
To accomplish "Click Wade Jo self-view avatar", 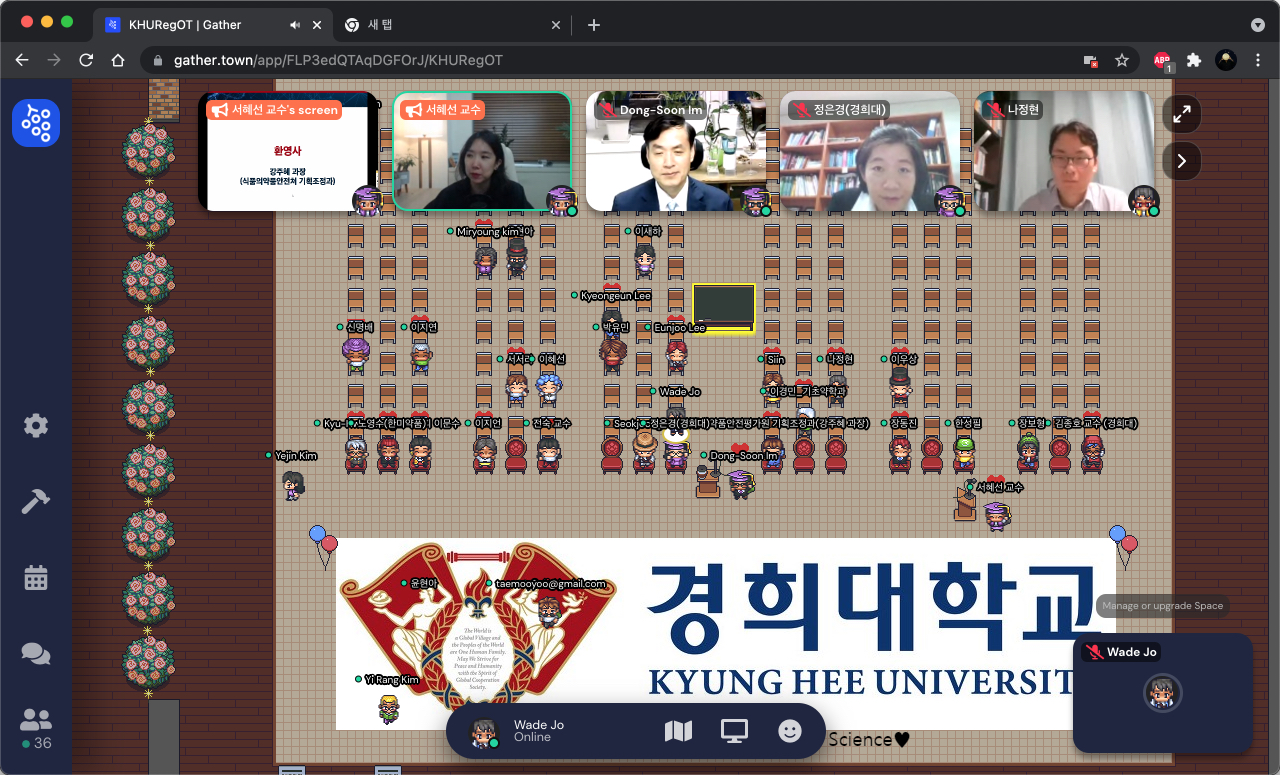I will pos(1162,693).
